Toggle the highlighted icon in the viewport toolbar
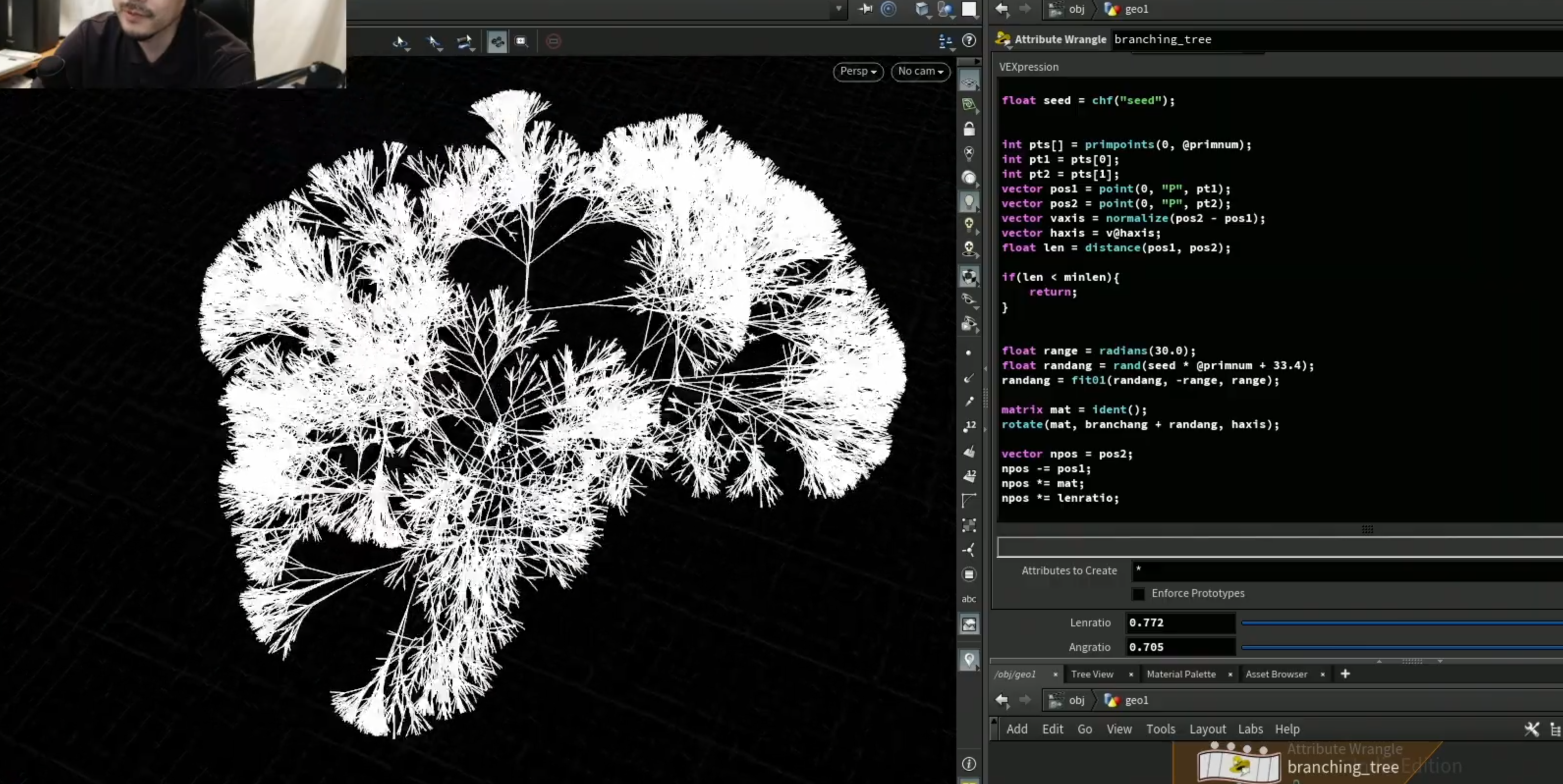Viewport: 1563px width, 784px height. click(x=497, y=41)
